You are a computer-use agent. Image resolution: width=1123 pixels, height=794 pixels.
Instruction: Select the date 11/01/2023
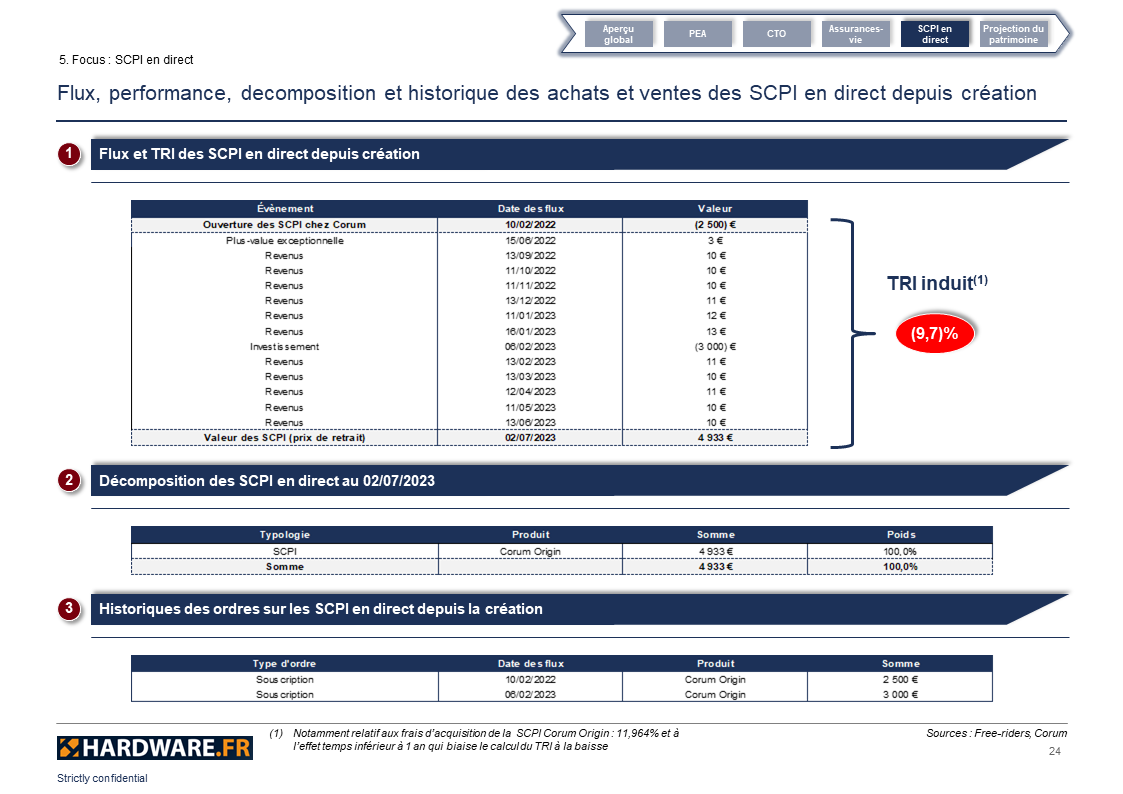point(530,316)
